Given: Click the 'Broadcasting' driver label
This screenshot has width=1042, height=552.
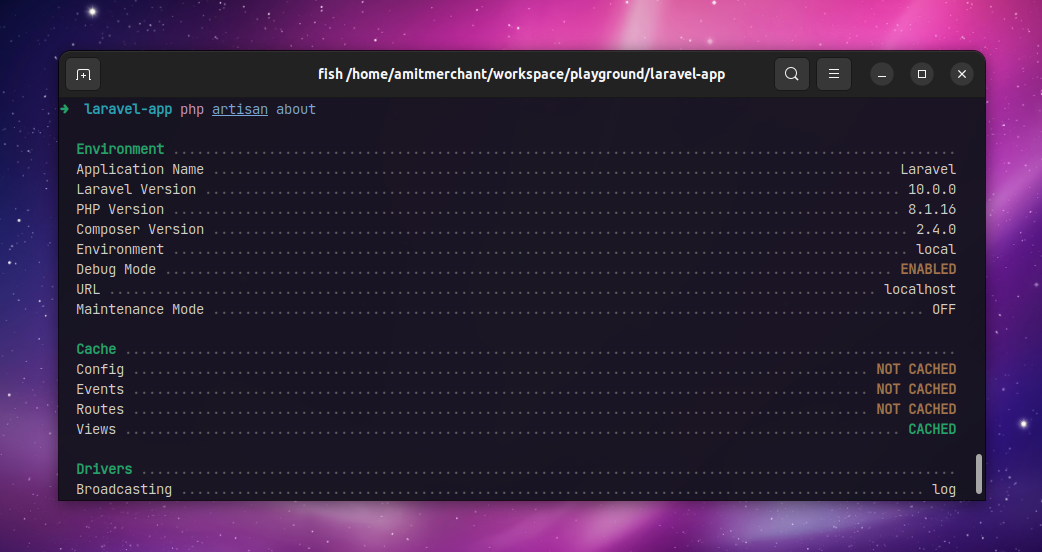Looking at the screenshot, I should pos(124,490).
